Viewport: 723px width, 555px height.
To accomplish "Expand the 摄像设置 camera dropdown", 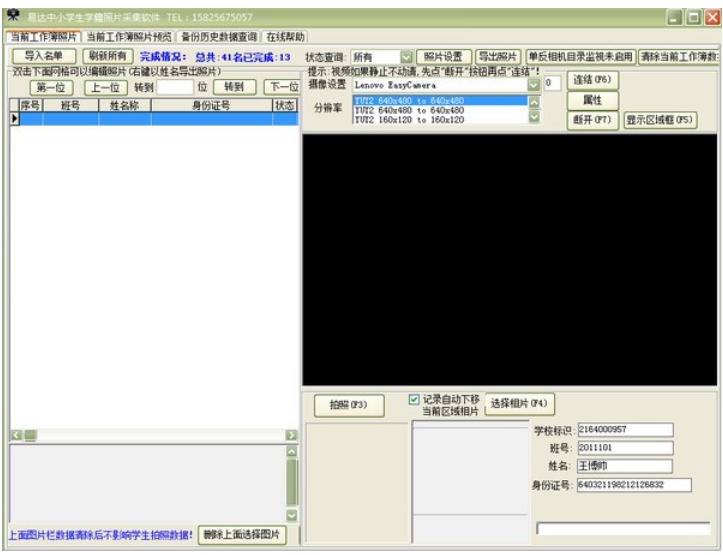I will pyautogui.click(x=533, y=85).
